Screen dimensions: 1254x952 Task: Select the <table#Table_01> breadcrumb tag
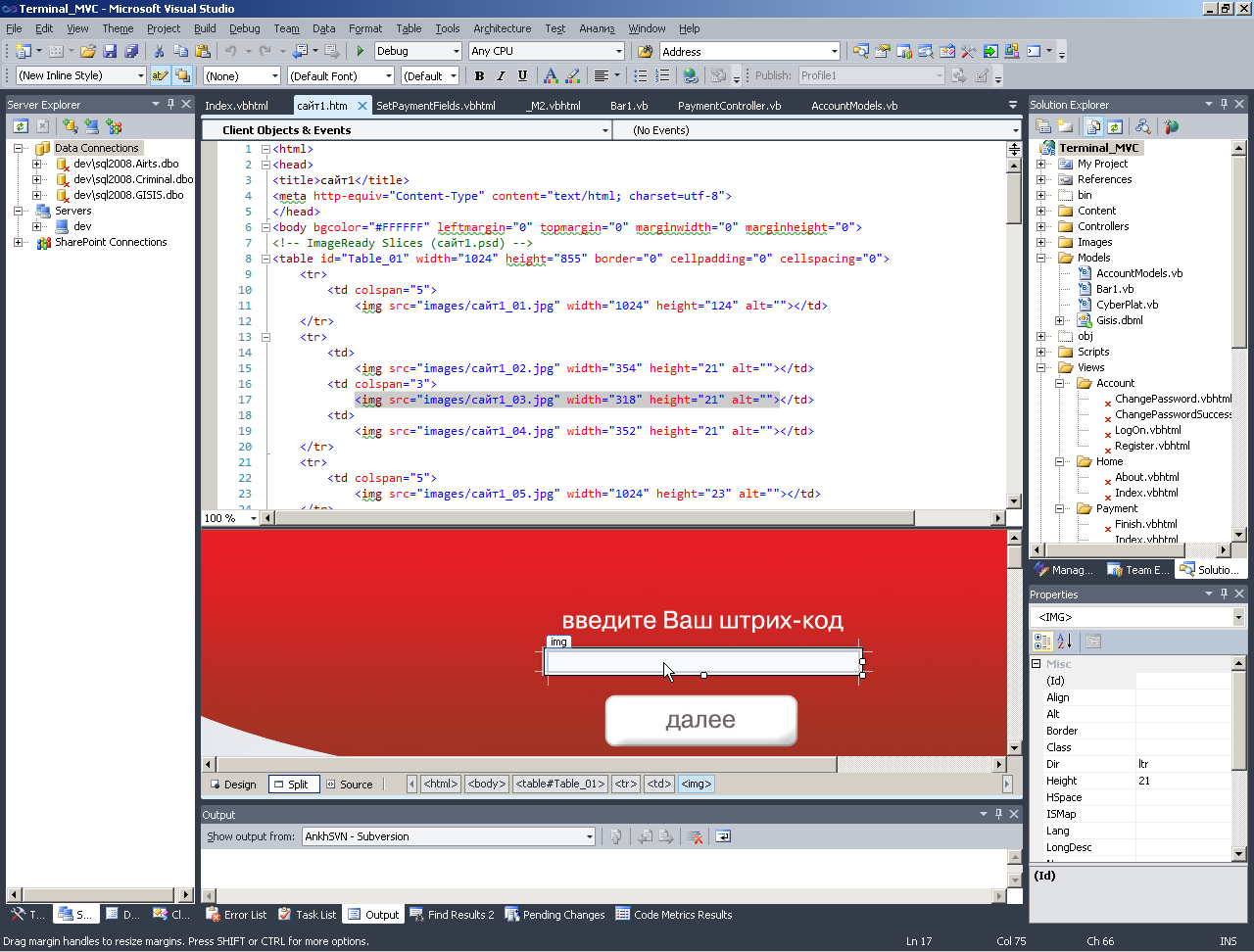(x=559, y=784)
